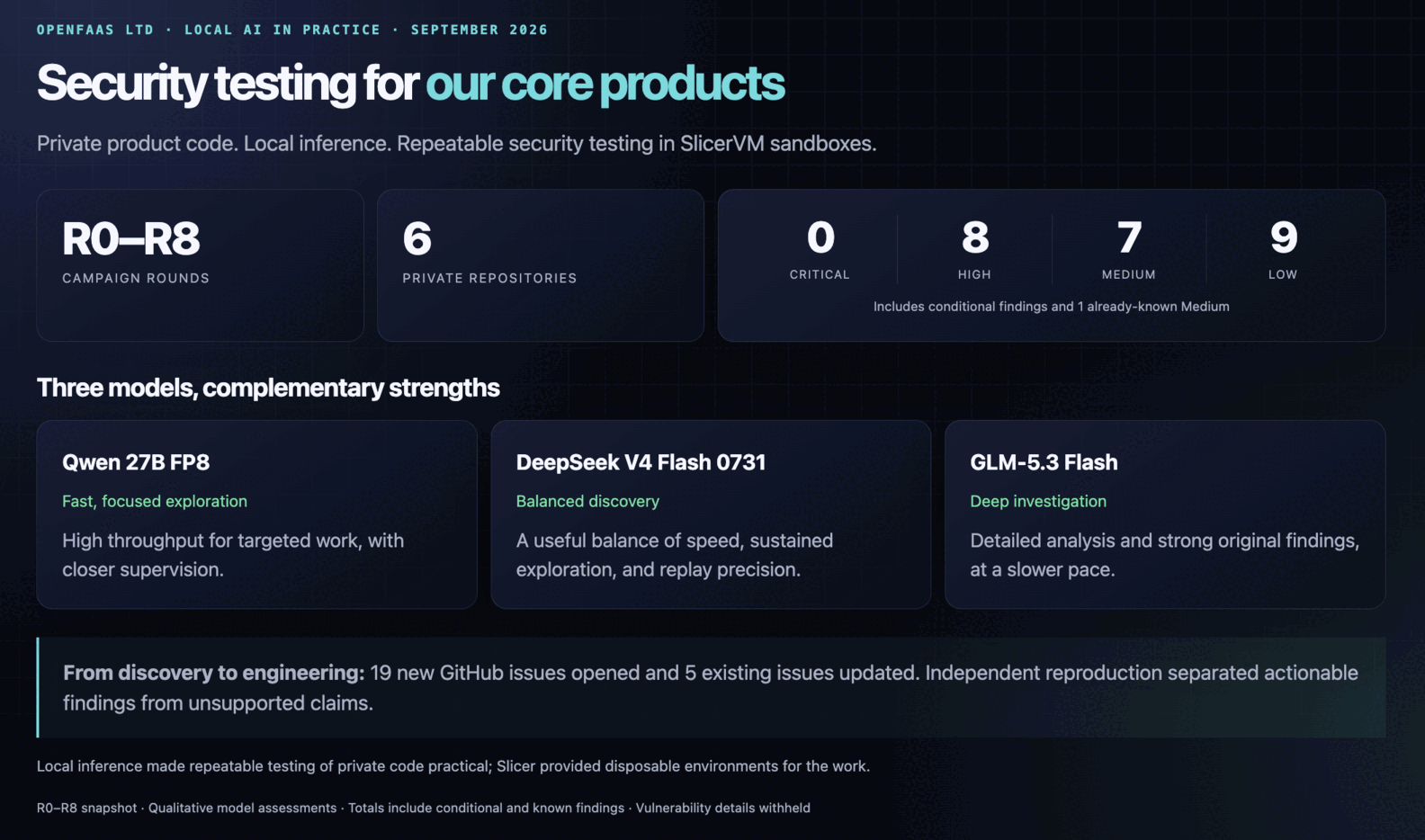Click the 8 High findings count
Screen dimensions: 1425x840
974,238
